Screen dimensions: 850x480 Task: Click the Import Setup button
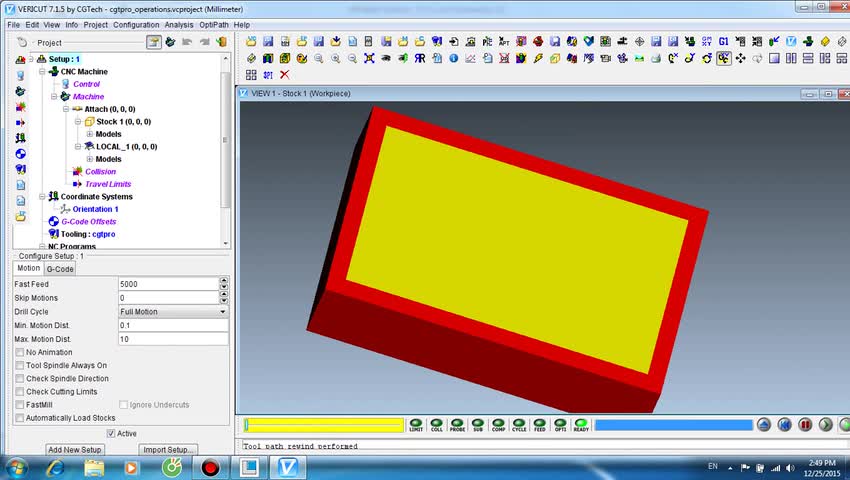coord(168,450)
